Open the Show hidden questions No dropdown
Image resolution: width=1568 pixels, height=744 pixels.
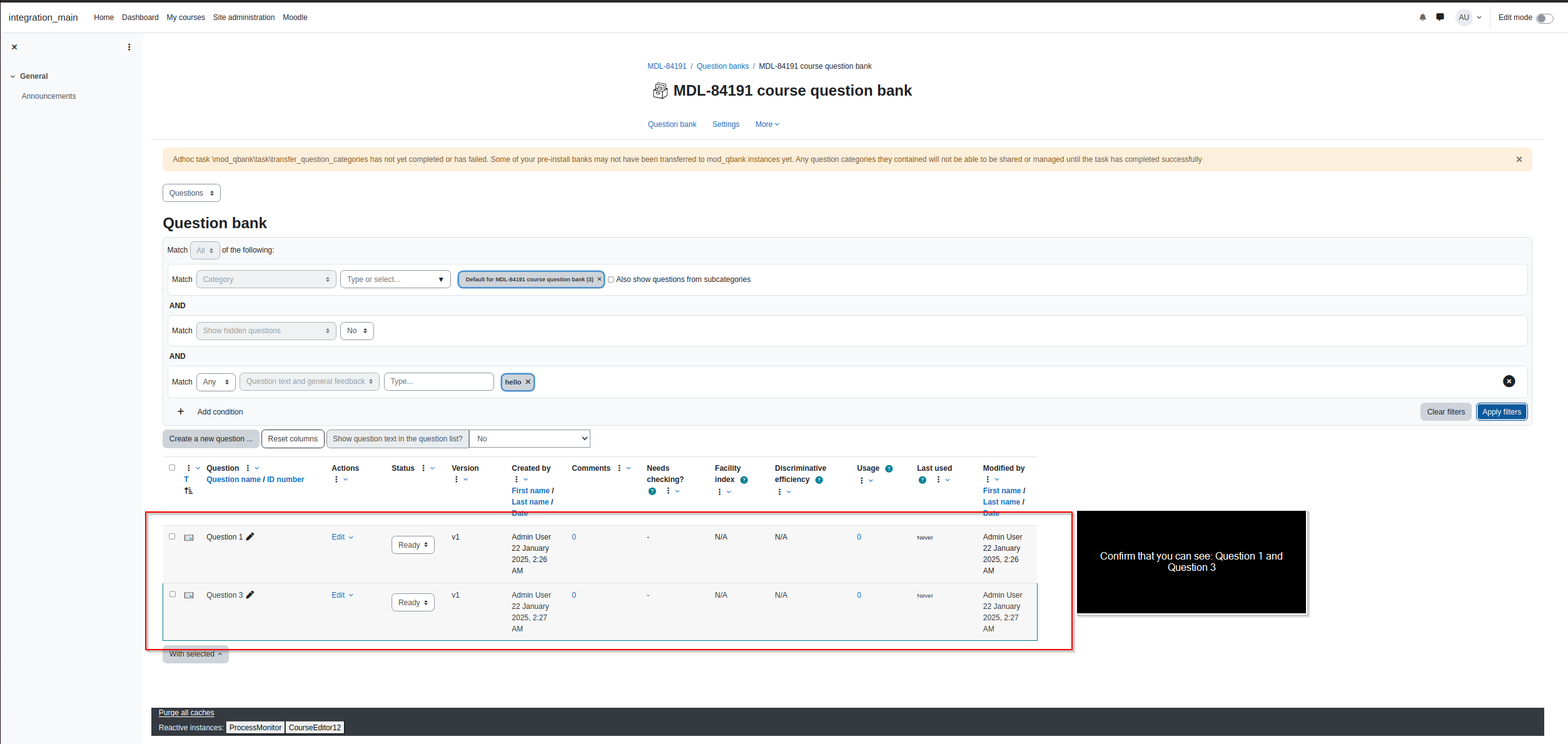(357, 331)
